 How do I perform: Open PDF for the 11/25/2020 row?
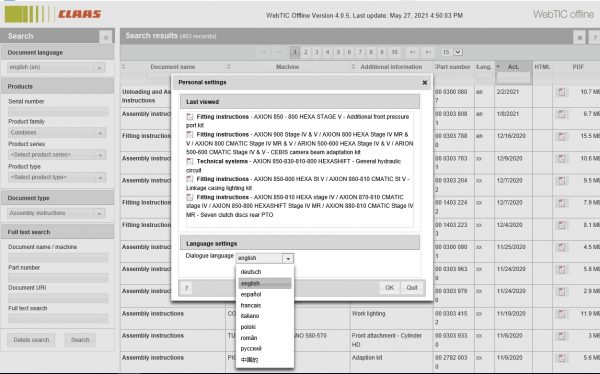tap(561, 247)
